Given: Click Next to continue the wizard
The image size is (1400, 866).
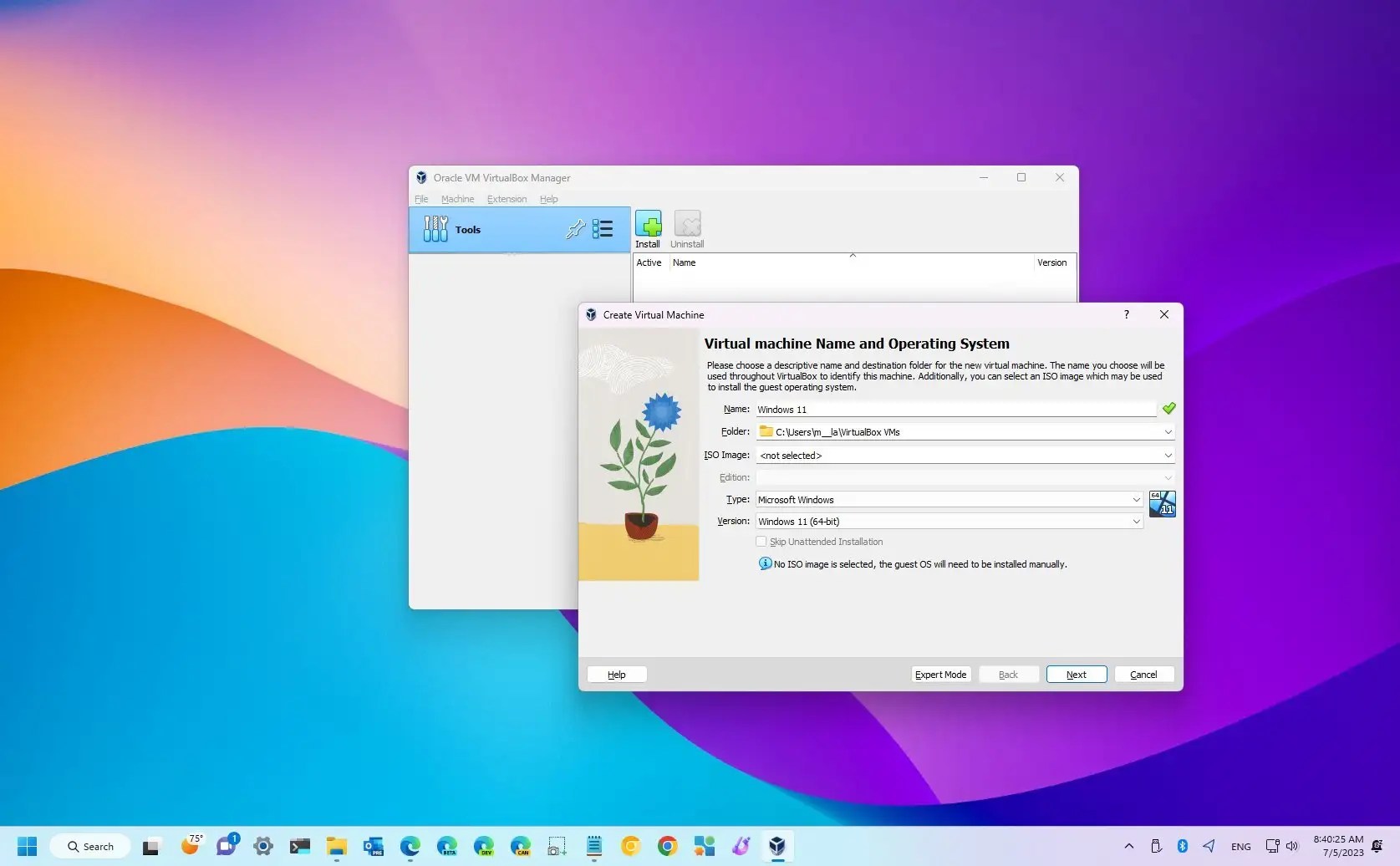Looking at the screenshot, I should point(1076,675).
